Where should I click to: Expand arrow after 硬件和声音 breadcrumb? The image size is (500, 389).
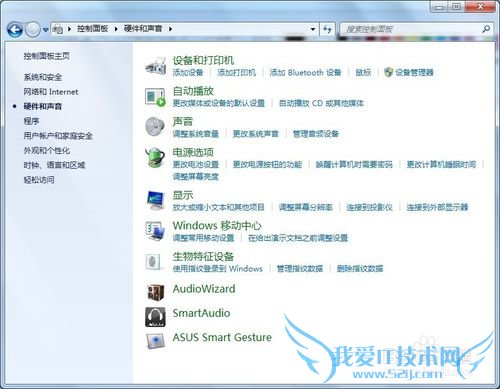point(170,29)
